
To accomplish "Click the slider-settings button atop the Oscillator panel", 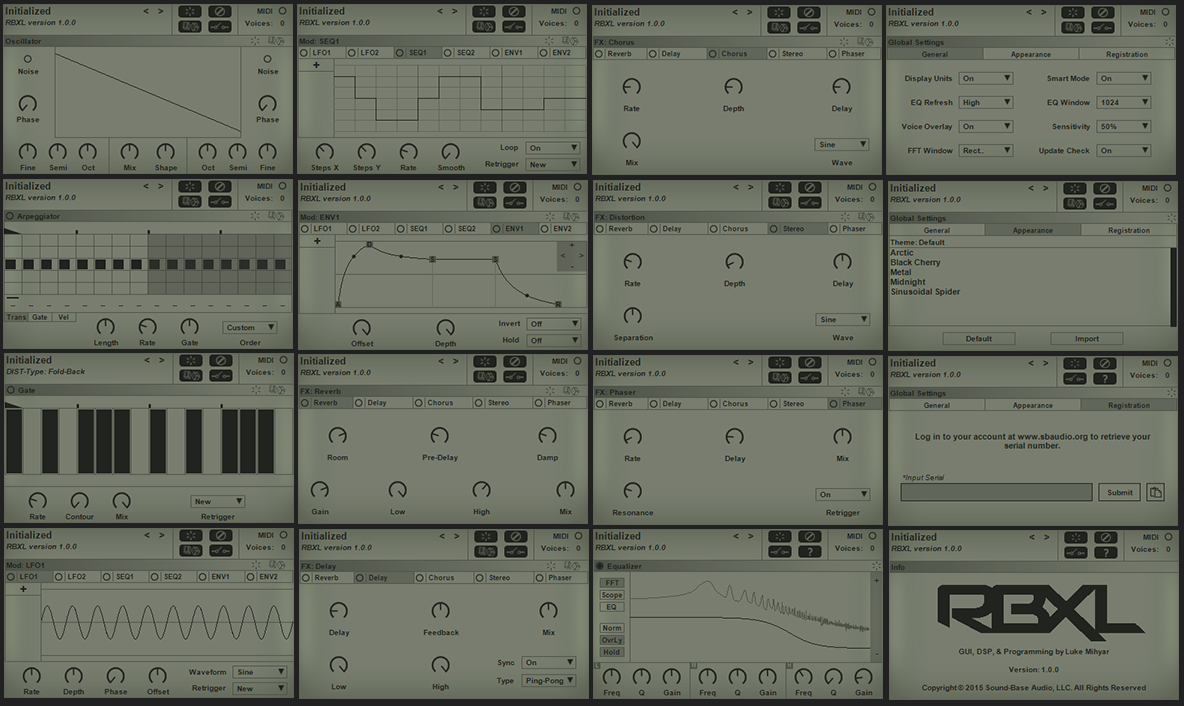I will click(220, 27).
